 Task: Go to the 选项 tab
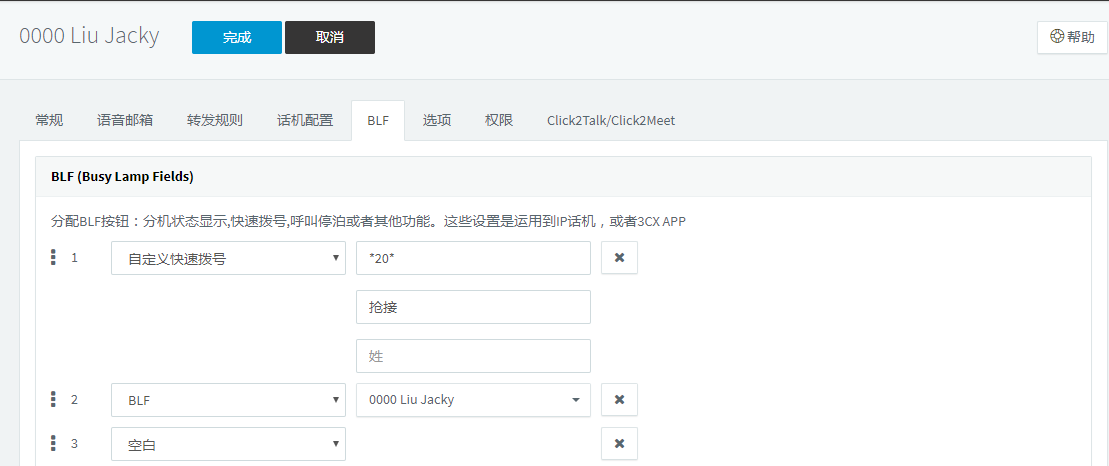point(437,120)
